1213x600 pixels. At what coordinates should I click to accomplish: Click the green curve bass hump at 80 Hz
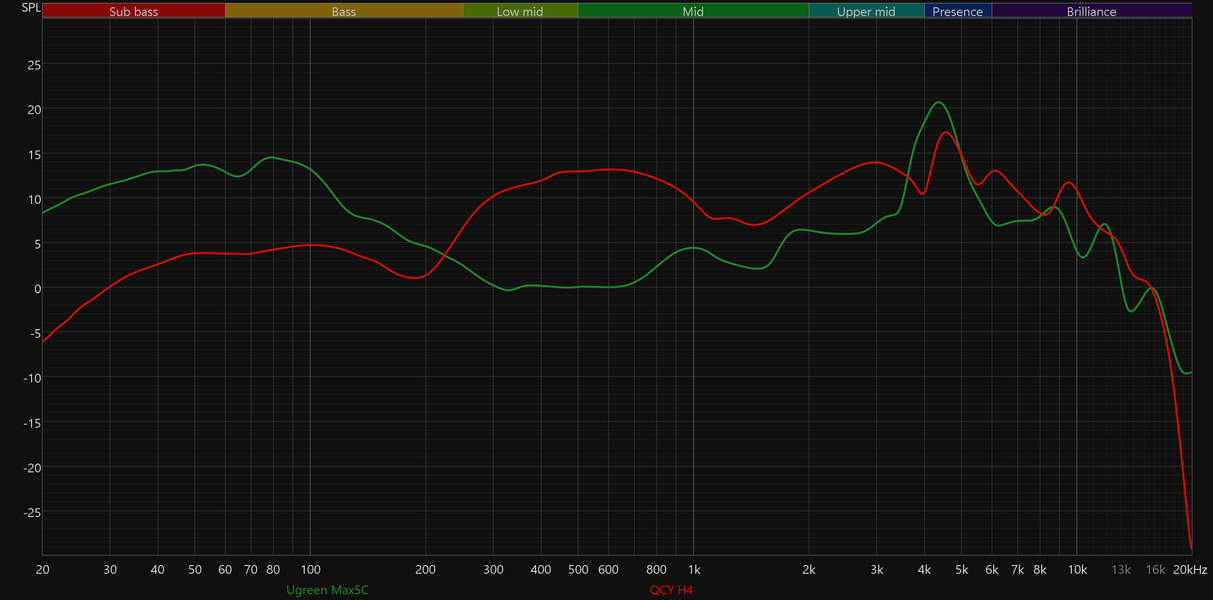click(272, 157)
